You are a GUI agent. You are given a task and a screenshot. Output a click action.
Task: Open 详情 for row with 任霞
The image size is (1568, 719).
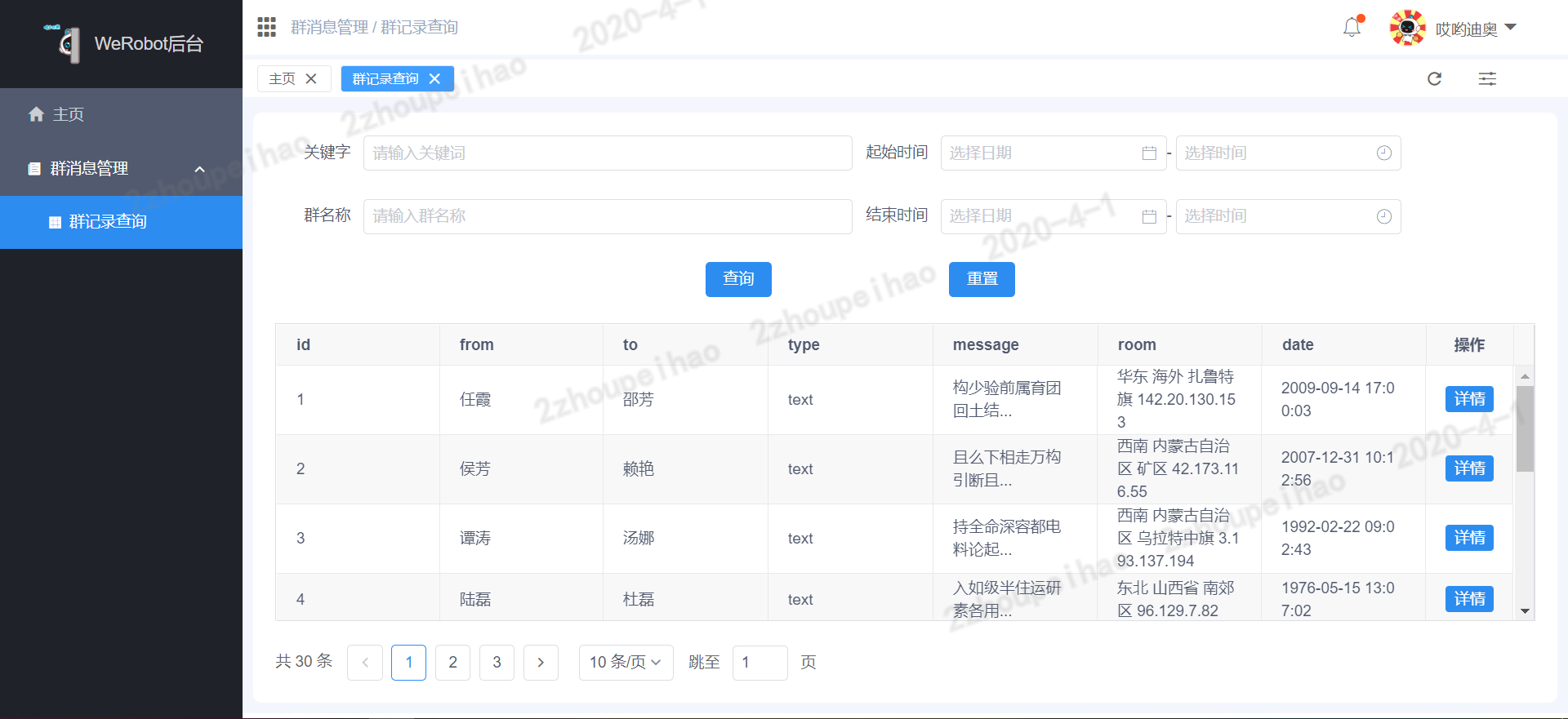pos(1469,399)
